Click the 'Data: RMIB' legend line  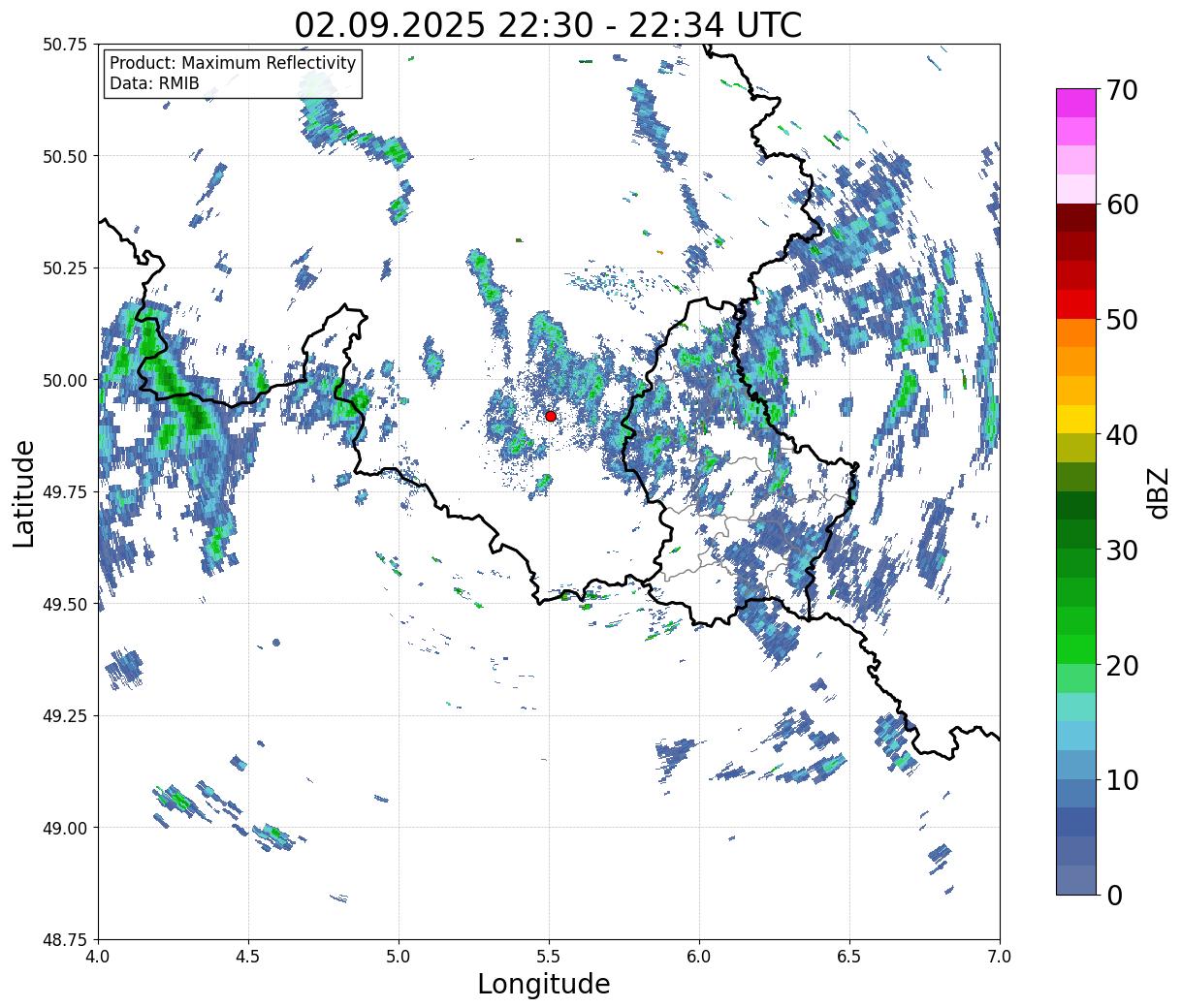pos(154,83)
